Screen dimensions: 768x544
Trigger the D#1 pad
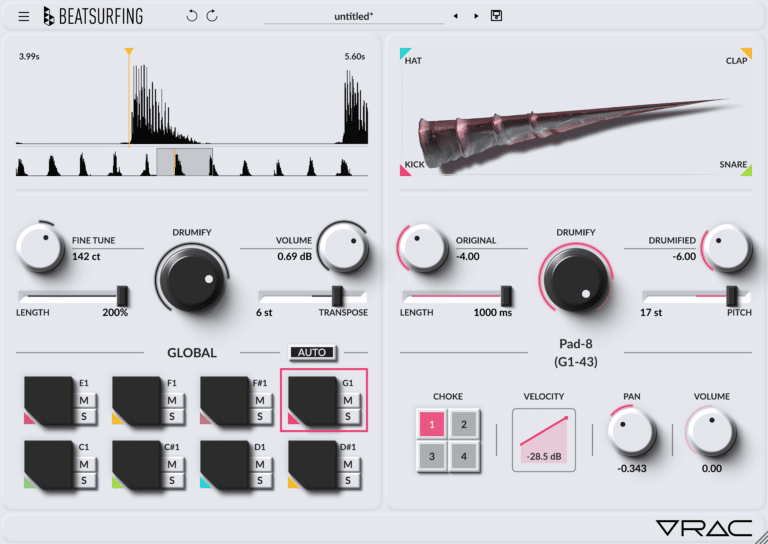coord(313,465)
